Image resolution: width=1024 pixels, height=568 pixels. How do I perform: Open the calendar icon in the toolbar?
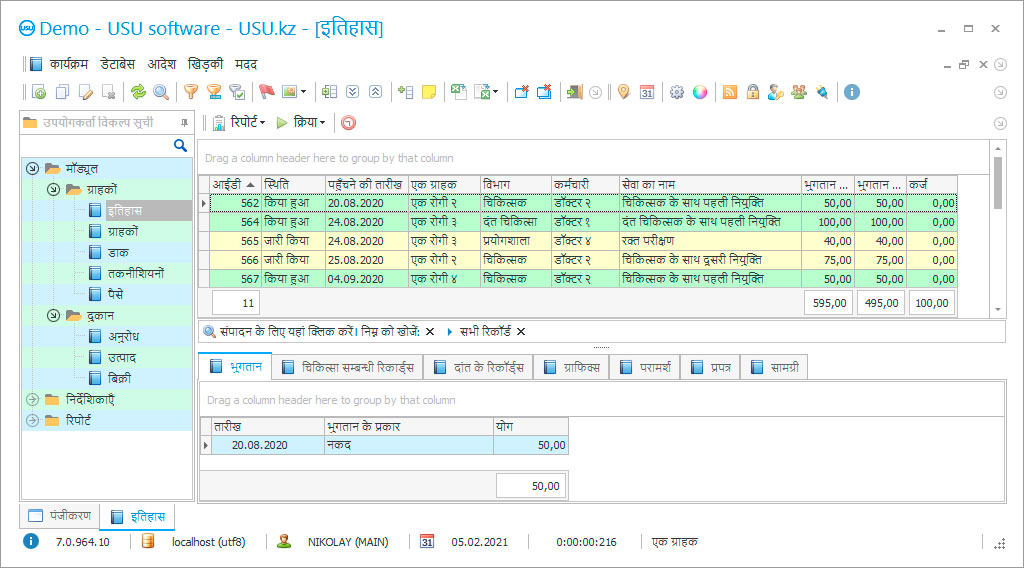click(x=647, y=92)
